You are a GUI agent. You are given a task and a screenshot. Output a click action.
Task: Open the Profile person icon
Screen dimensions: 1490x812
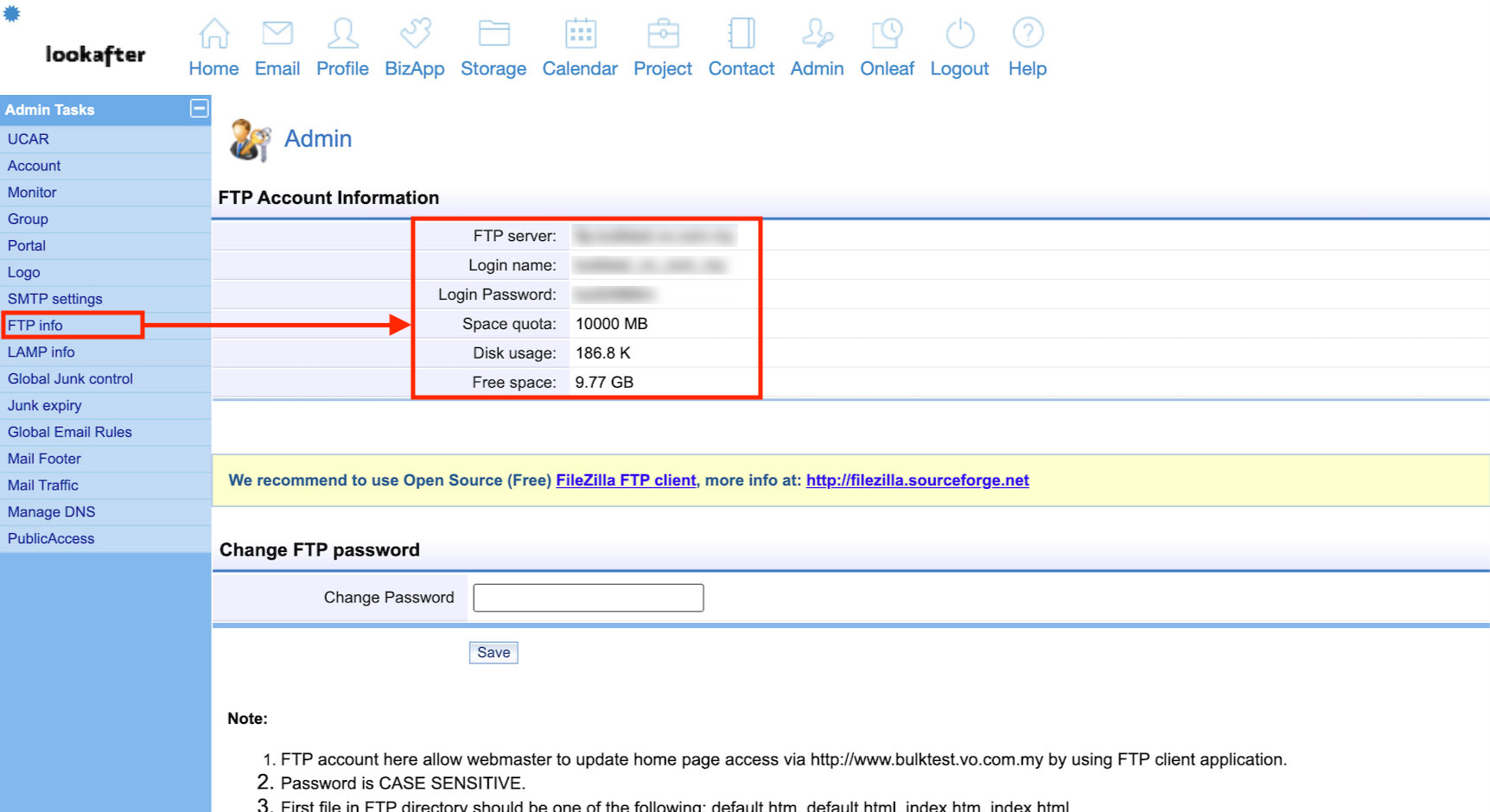pyautogui.click(x=342, y=34)
